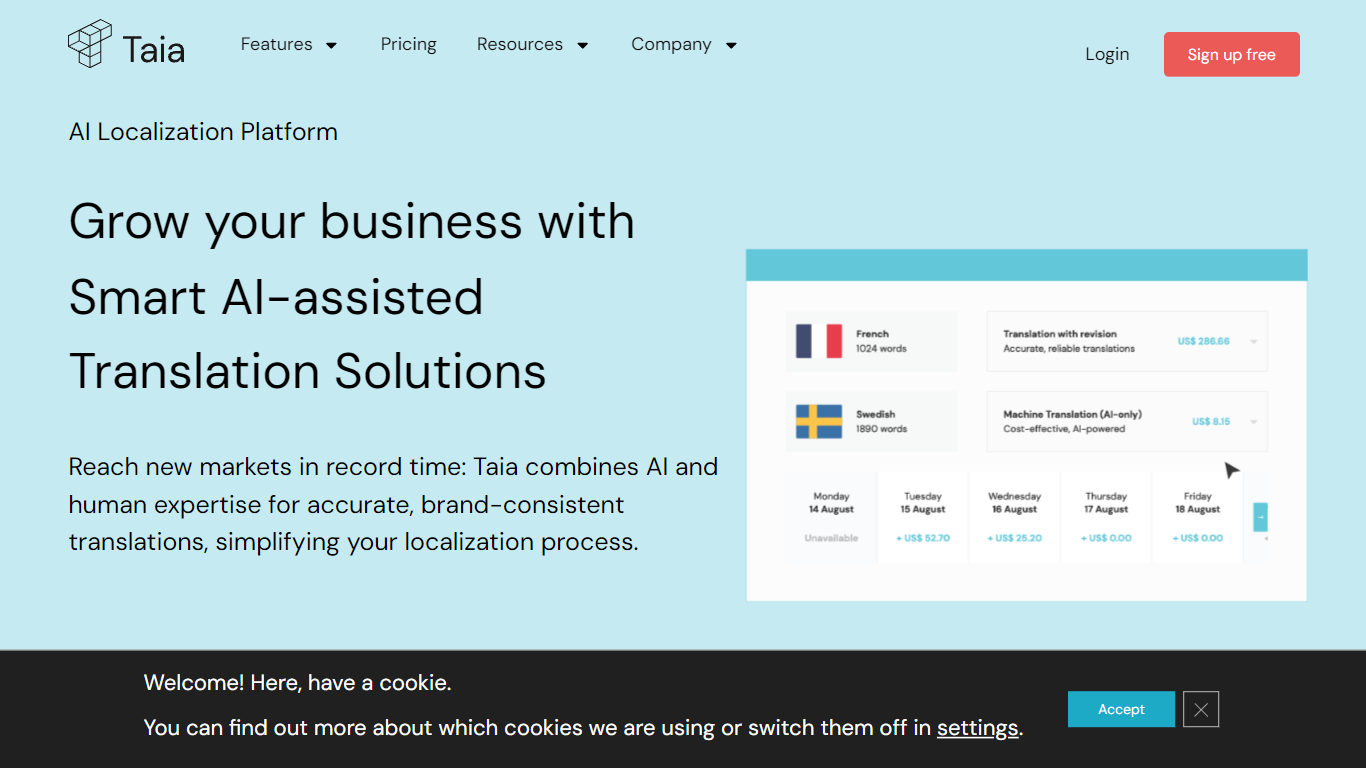The height and width of the screenshot is (768, 1366).
Task: Choose Friday 18 August delivery option
Action: click(x=1197, y=517)
